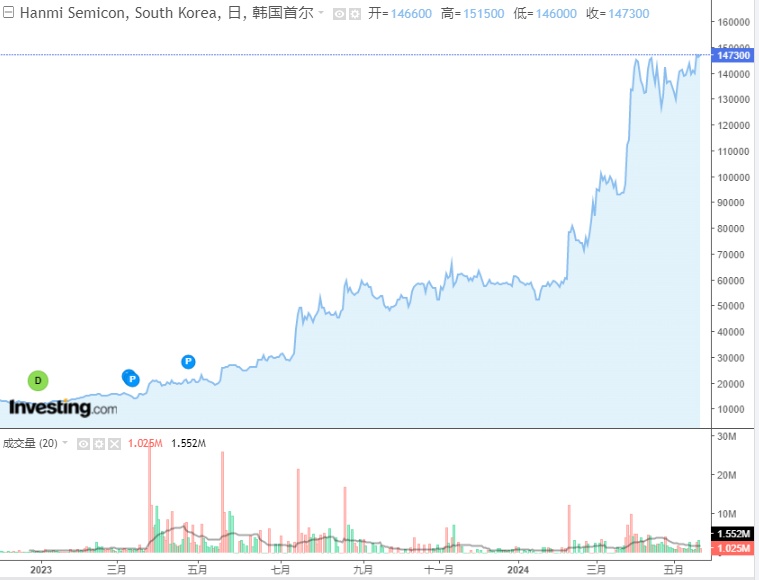
Task: Click the 七月 label on time axis
Action: pos(280,569)
